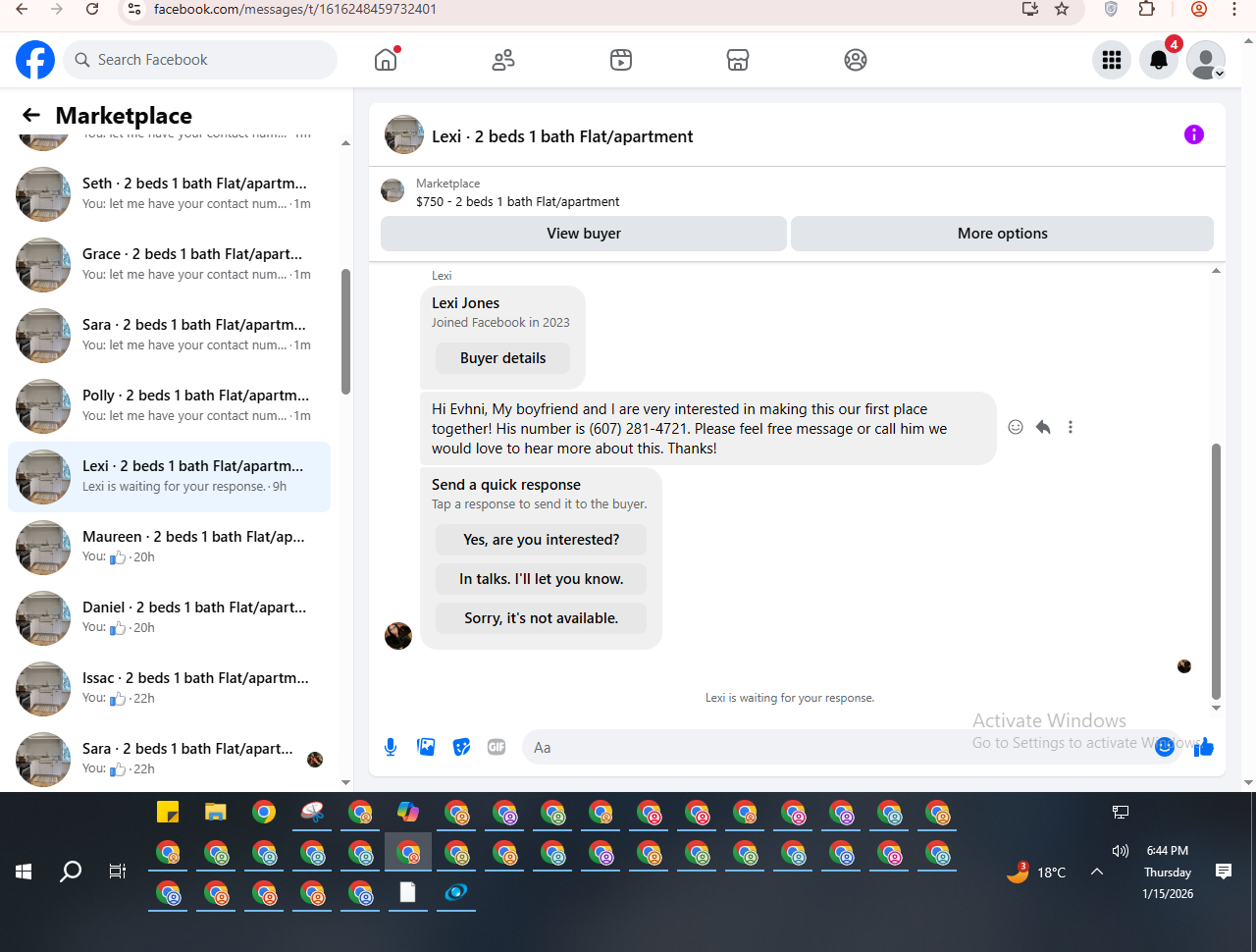
Task: Click the facebook.com address bar URL
Action: point(295,9)
